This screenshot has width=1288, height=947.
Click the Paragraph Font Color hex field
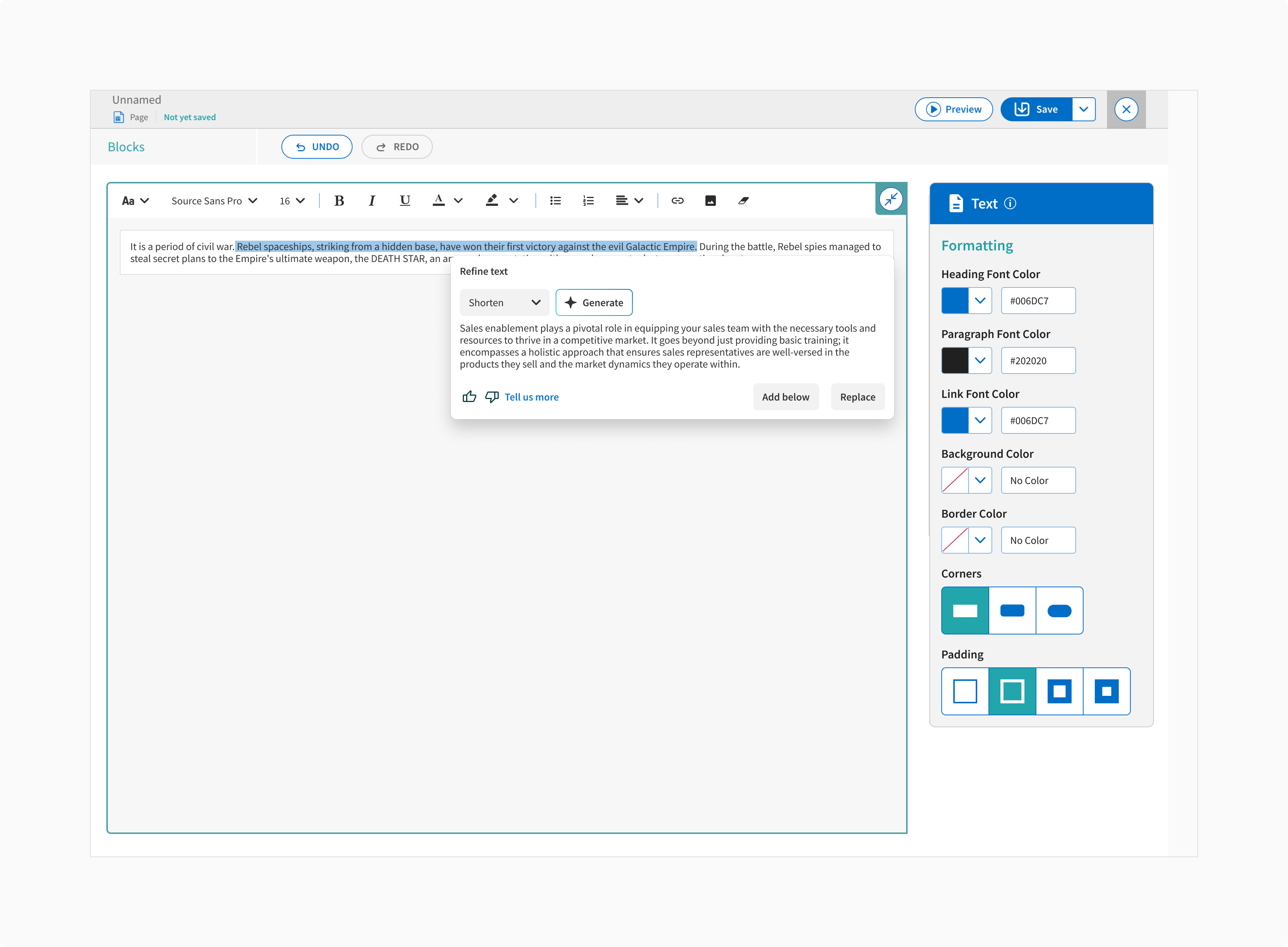point(1038,360)
